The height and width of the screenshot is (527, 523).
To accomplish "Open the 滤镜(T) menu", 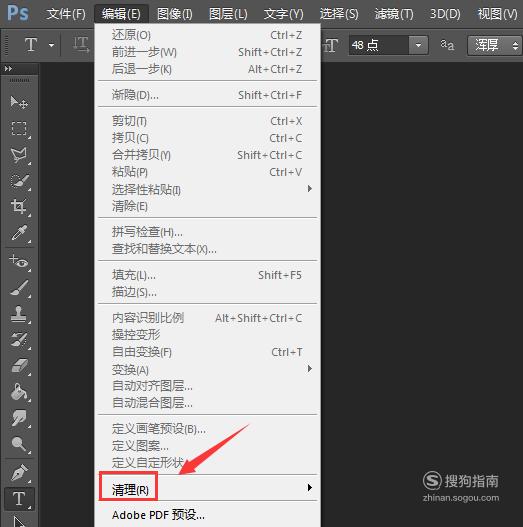I will (x=394, y=14).
